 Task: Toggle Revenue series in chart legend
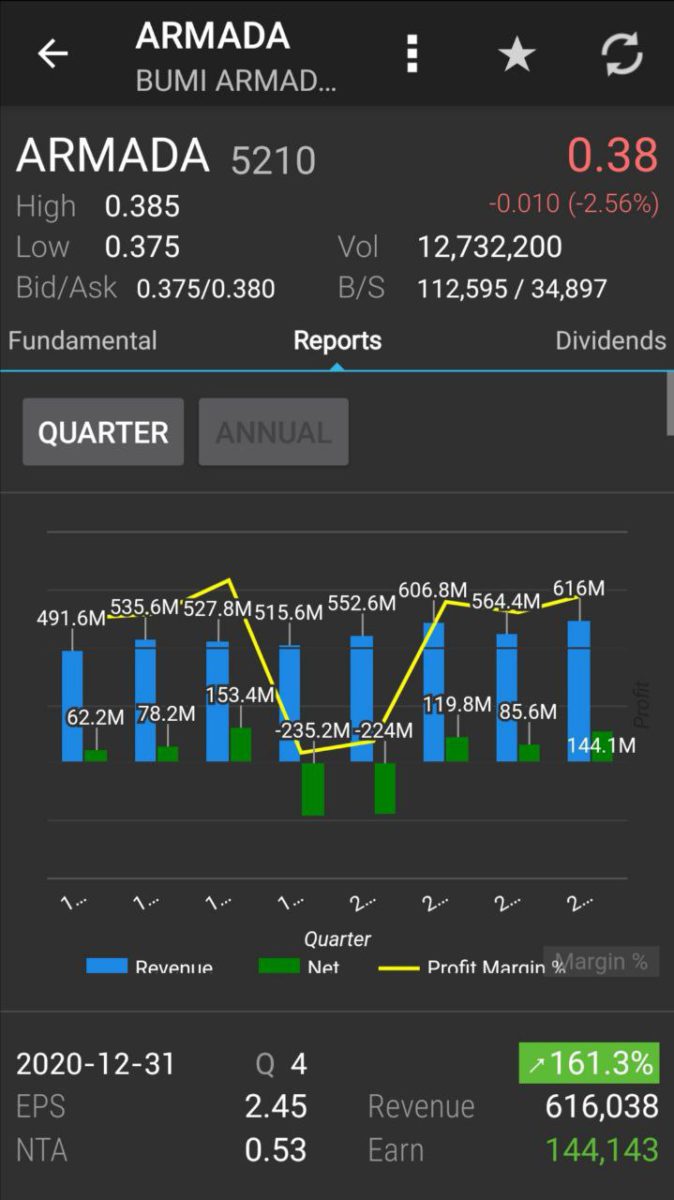[150, 967]
